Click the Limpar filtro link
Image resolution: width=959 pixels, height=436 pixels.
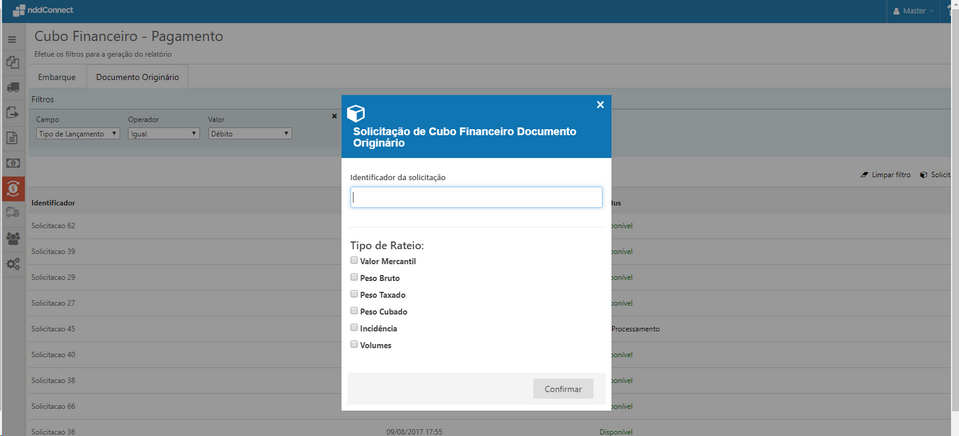pos(885,174)
